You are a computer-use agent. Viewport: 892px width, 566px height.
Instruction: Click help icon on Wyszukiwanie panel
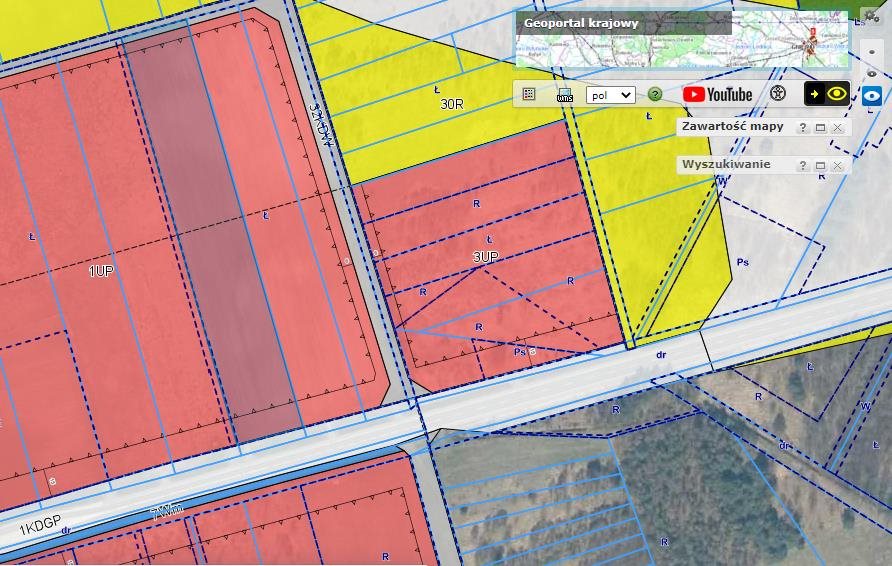pos(802,166)
